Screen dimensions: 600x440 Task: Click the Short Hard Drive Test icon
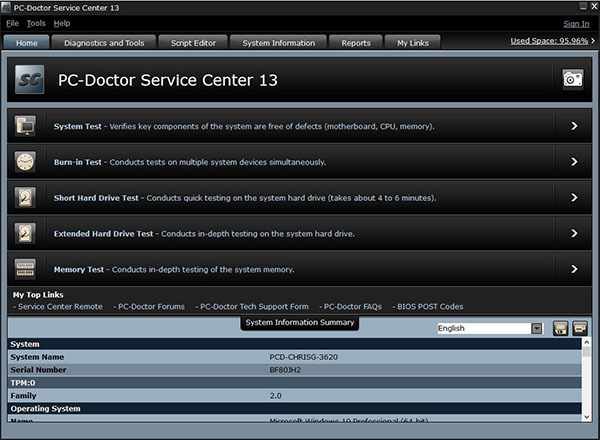click(x=26, y=198)
